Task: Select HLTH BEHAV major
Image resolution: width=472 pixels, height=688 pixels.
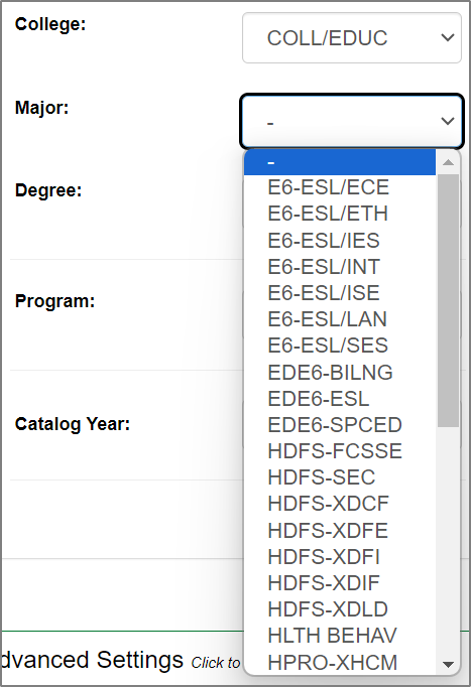Action: [340, 635]
